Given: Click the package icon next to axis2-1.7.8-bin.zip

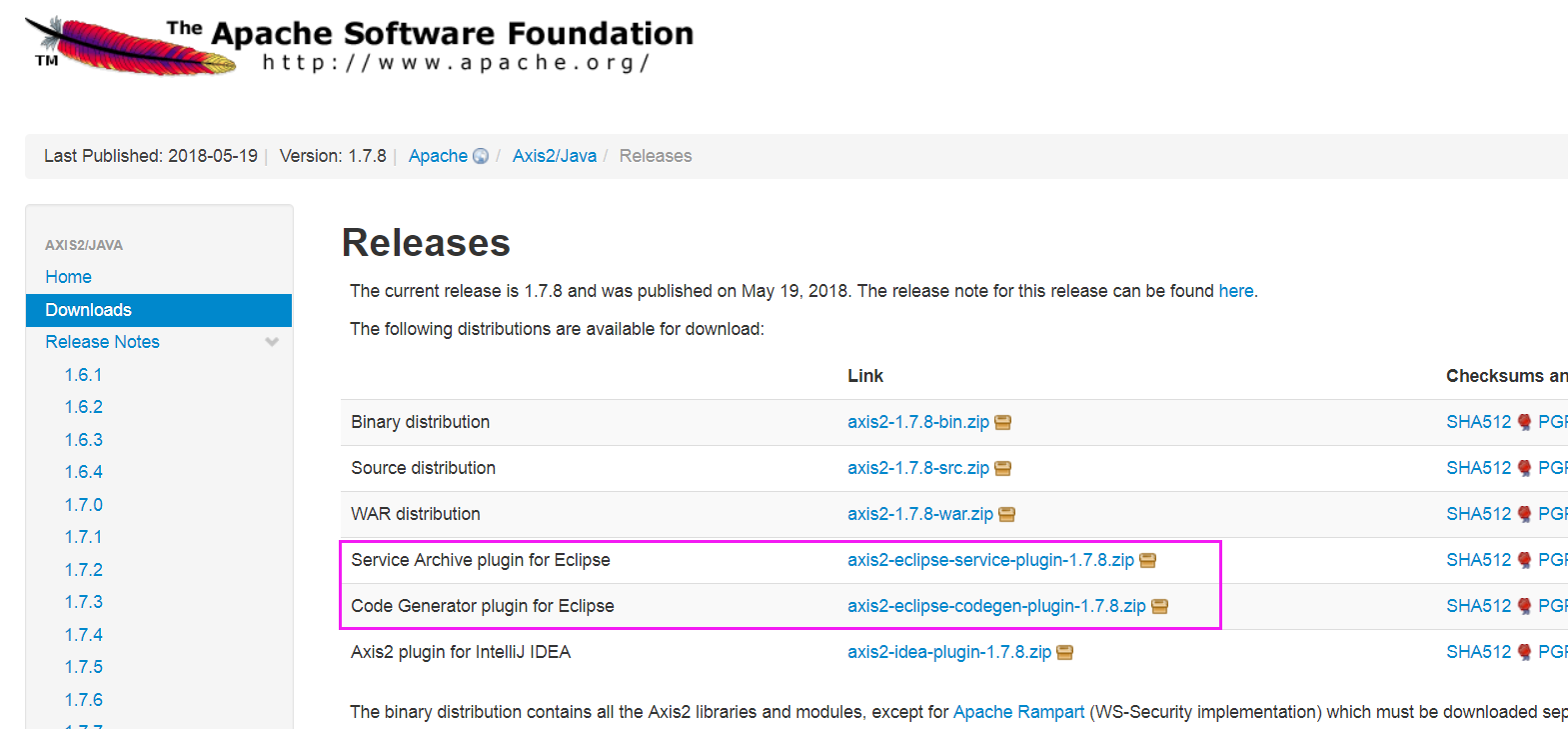Looking at the screenshot, I should point(1003,423).
